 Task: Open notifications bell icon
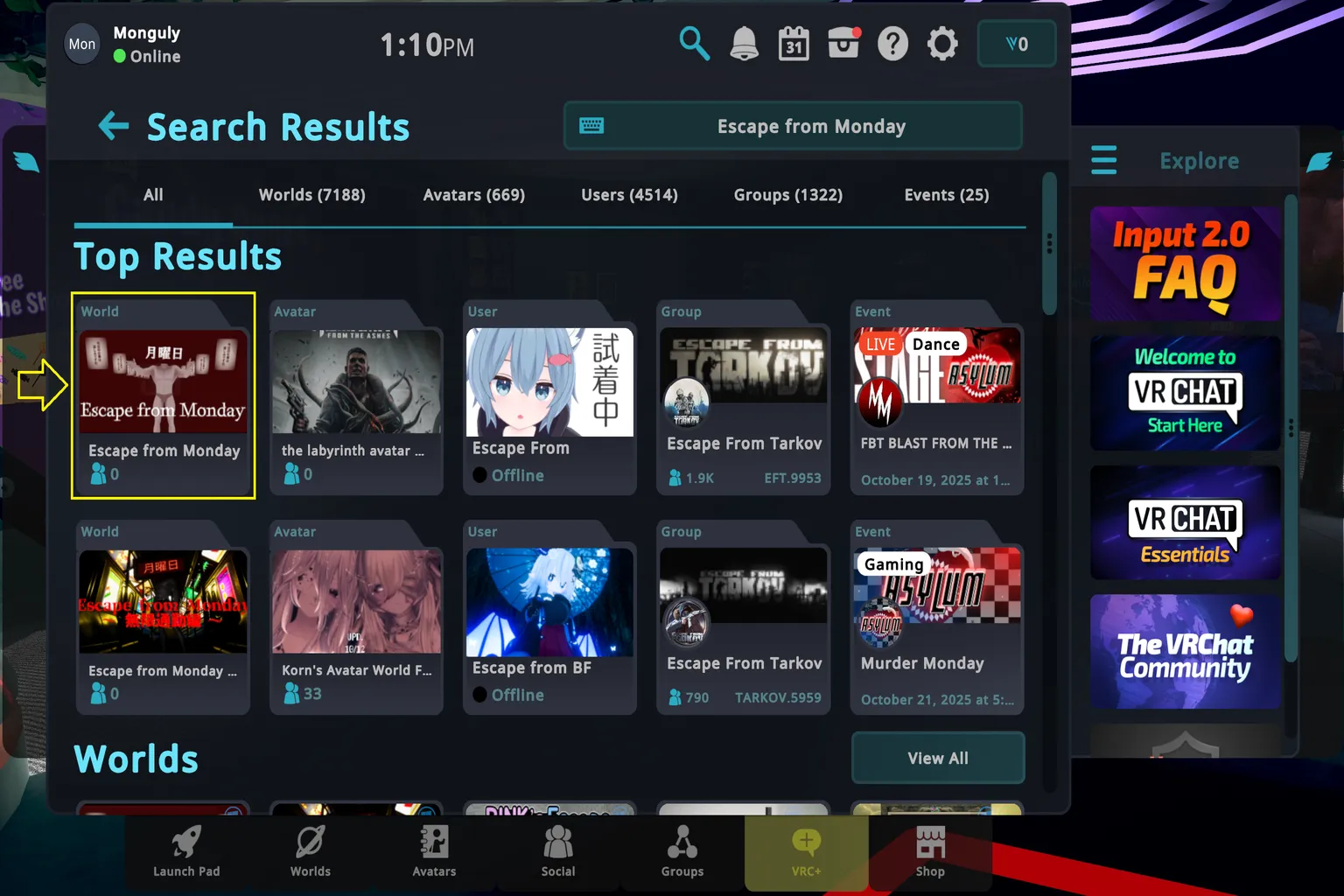(x=744, y=43)
